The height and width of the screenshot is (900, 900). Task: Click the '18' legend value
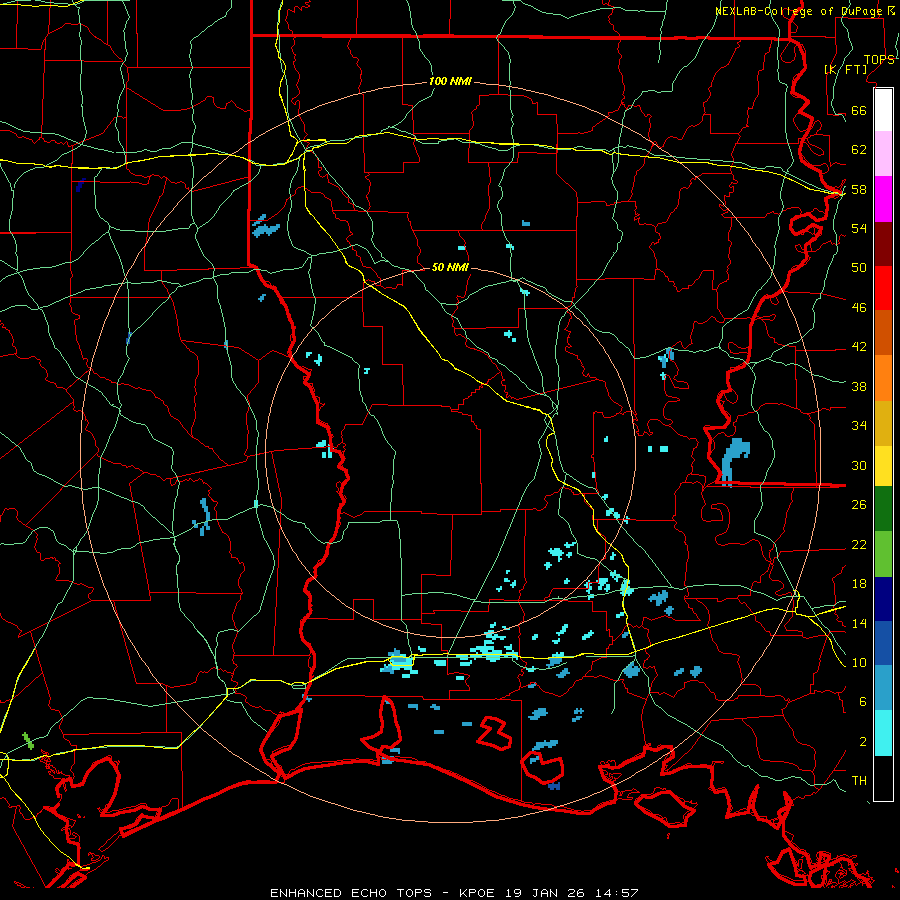[859, 583]
